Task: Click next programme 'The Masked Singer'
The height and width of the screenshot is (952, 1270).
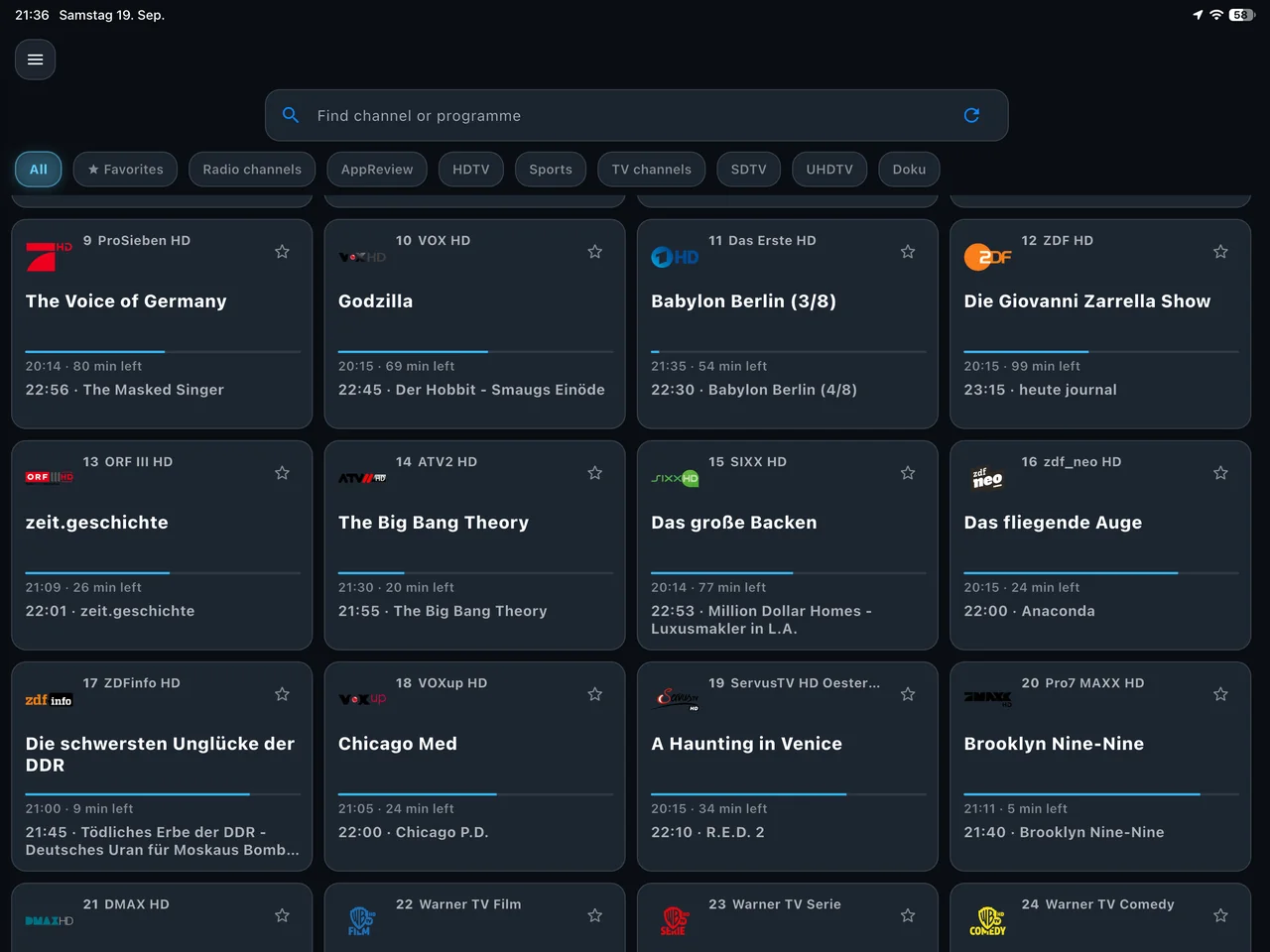Action: 125,390
